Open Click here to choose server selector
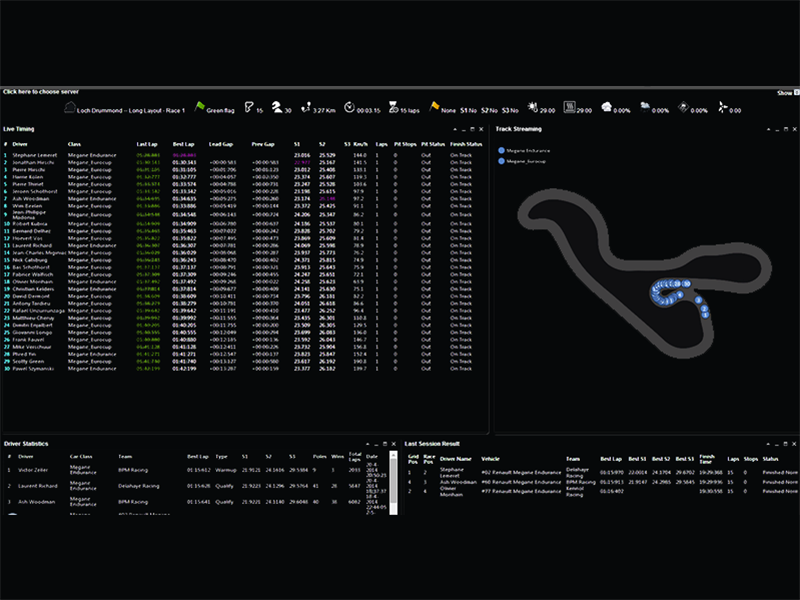 (x=40, y=92)
